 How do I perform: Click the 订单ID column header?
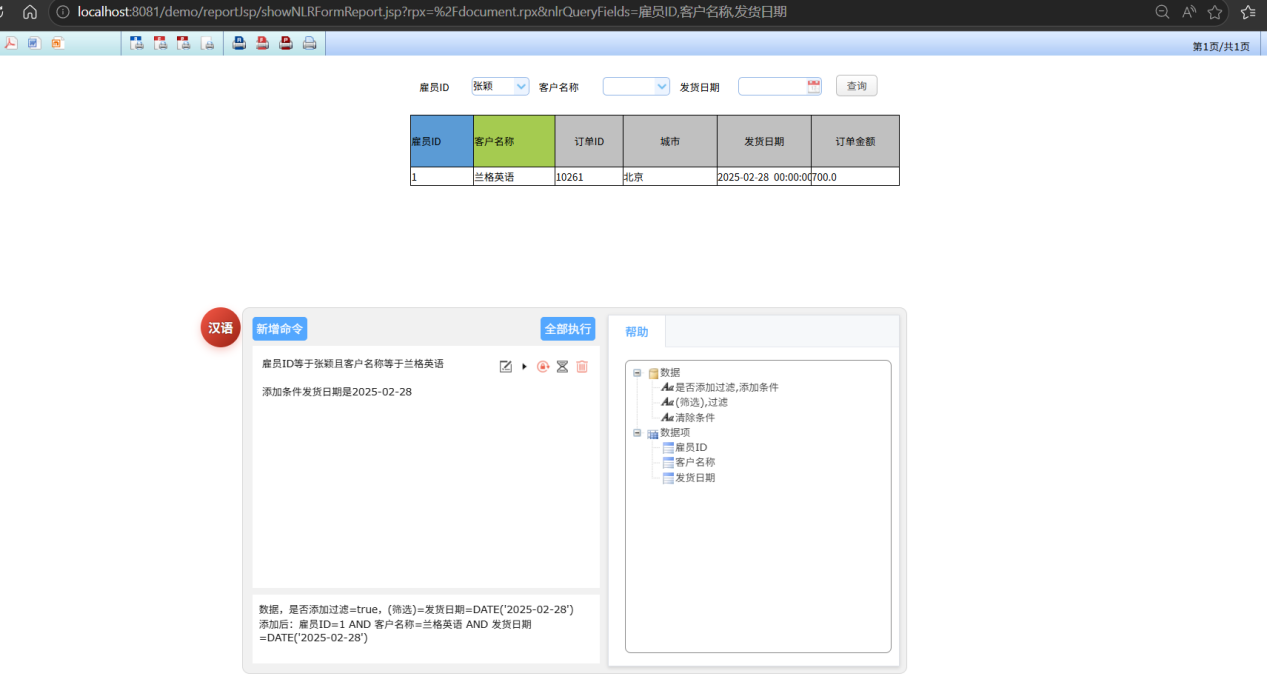click(x=589, y=141)
